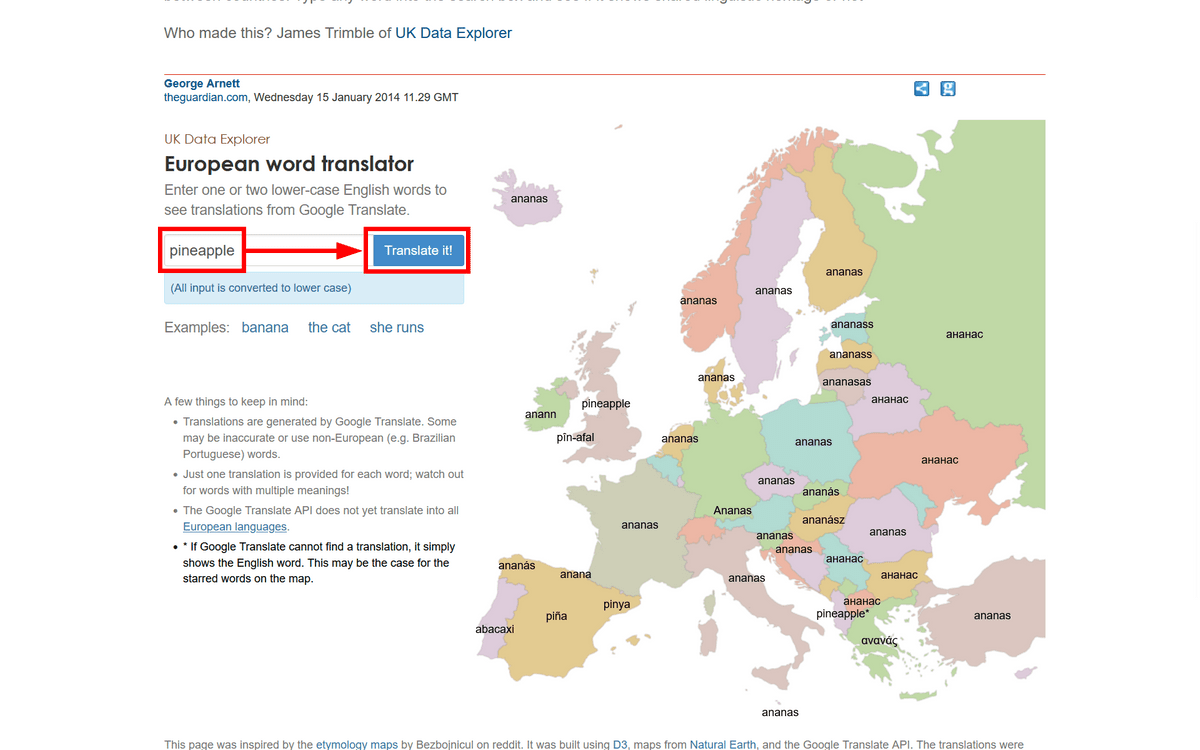Click 'anann' label on Ireland

click(x=540, y=415)
